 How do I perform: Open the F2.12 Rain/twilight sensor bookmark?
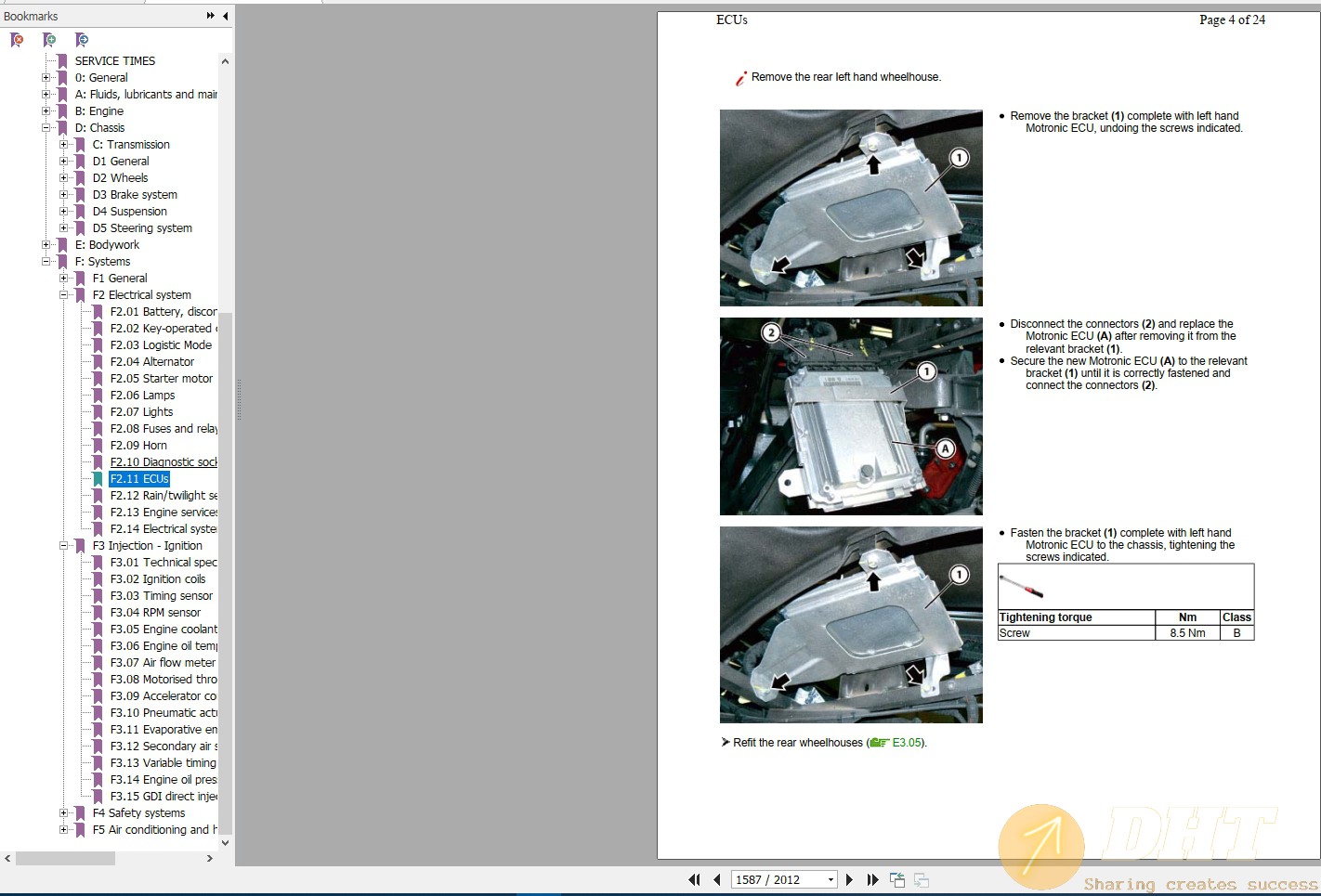(163, 496)
